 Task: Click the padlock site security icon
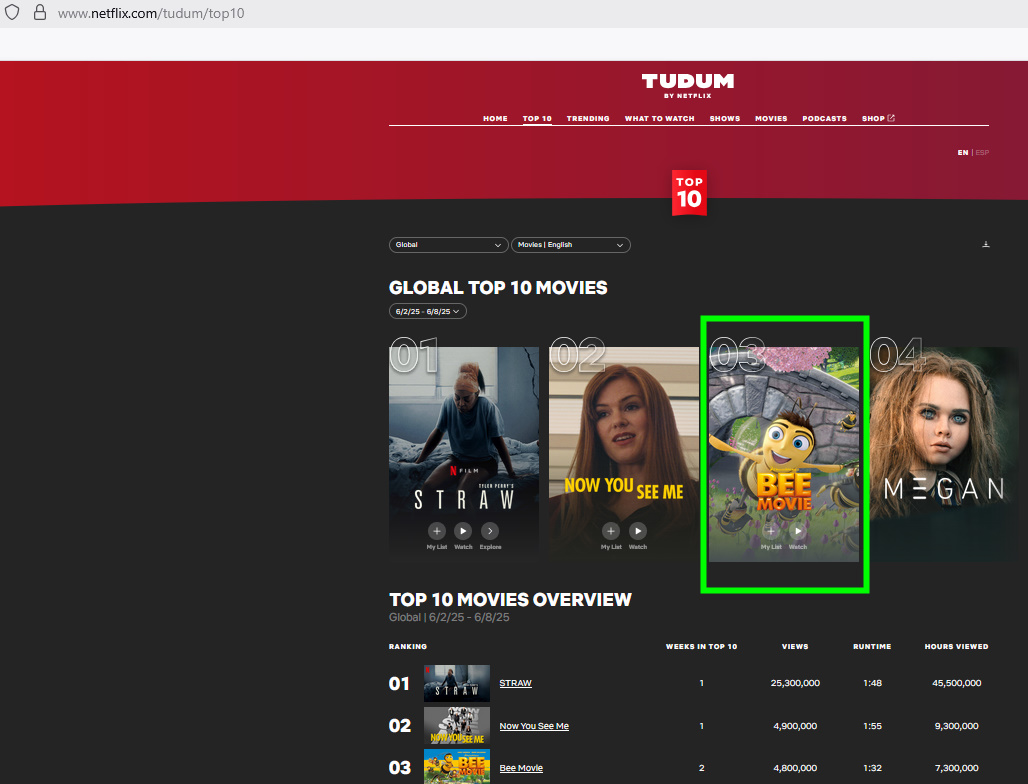[x=40, y=12]
